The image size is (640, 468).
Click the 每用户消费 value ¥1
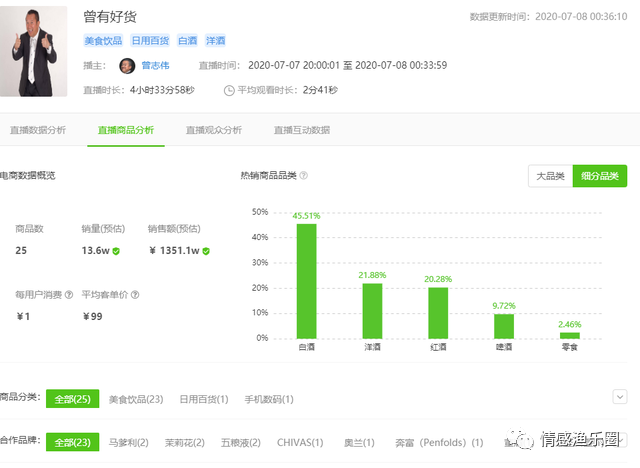point(23,316)
